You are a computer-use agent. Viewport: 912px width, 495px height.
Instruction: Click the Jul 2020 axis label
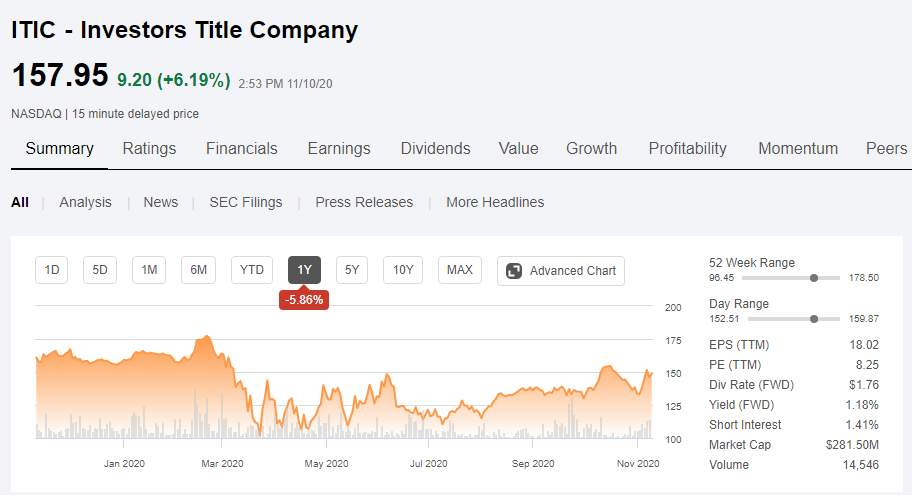429,464
